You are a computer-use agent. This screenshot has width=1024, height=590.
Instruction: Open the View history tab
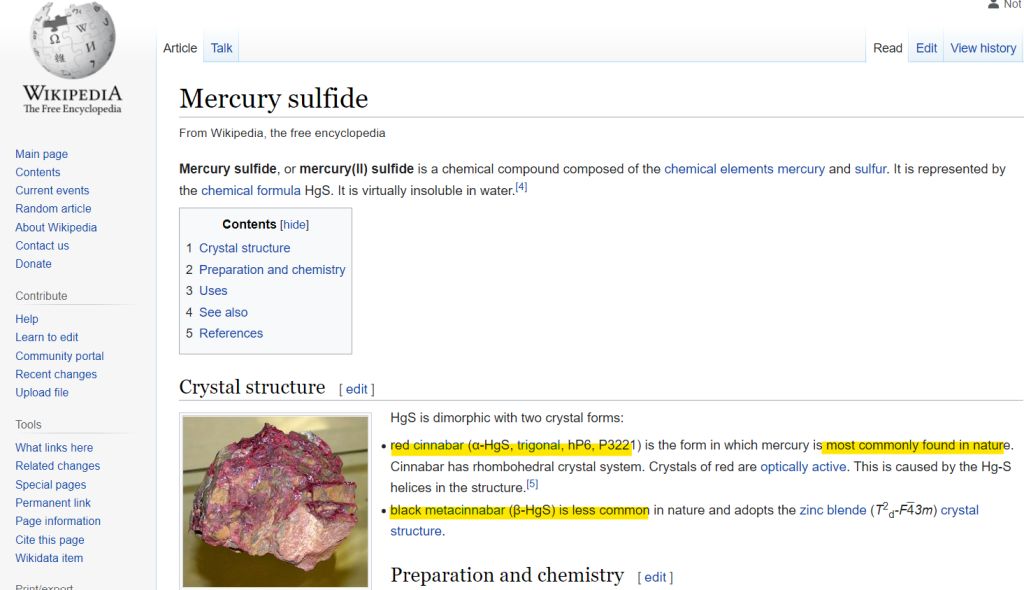[983, 48]
